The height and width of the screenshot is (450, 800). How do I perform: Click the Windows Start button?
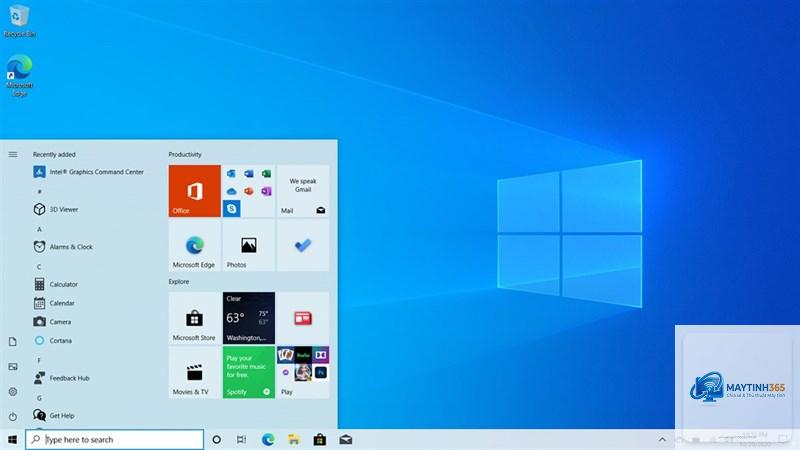(12, 439)
